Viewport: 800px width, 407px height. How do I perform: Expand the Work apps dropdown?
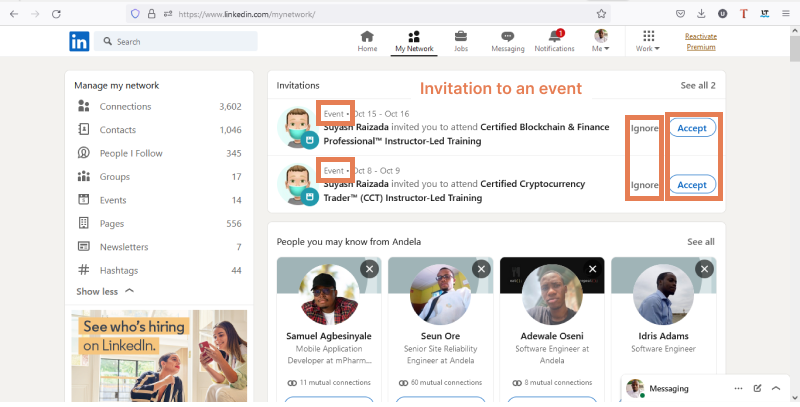coord(648,41)
